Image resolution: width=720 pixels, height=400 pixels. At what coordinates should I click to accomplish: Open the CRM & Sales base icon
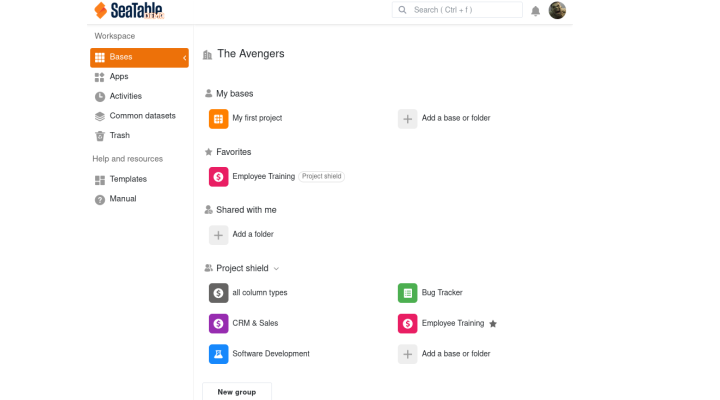[x=219, y=324]
